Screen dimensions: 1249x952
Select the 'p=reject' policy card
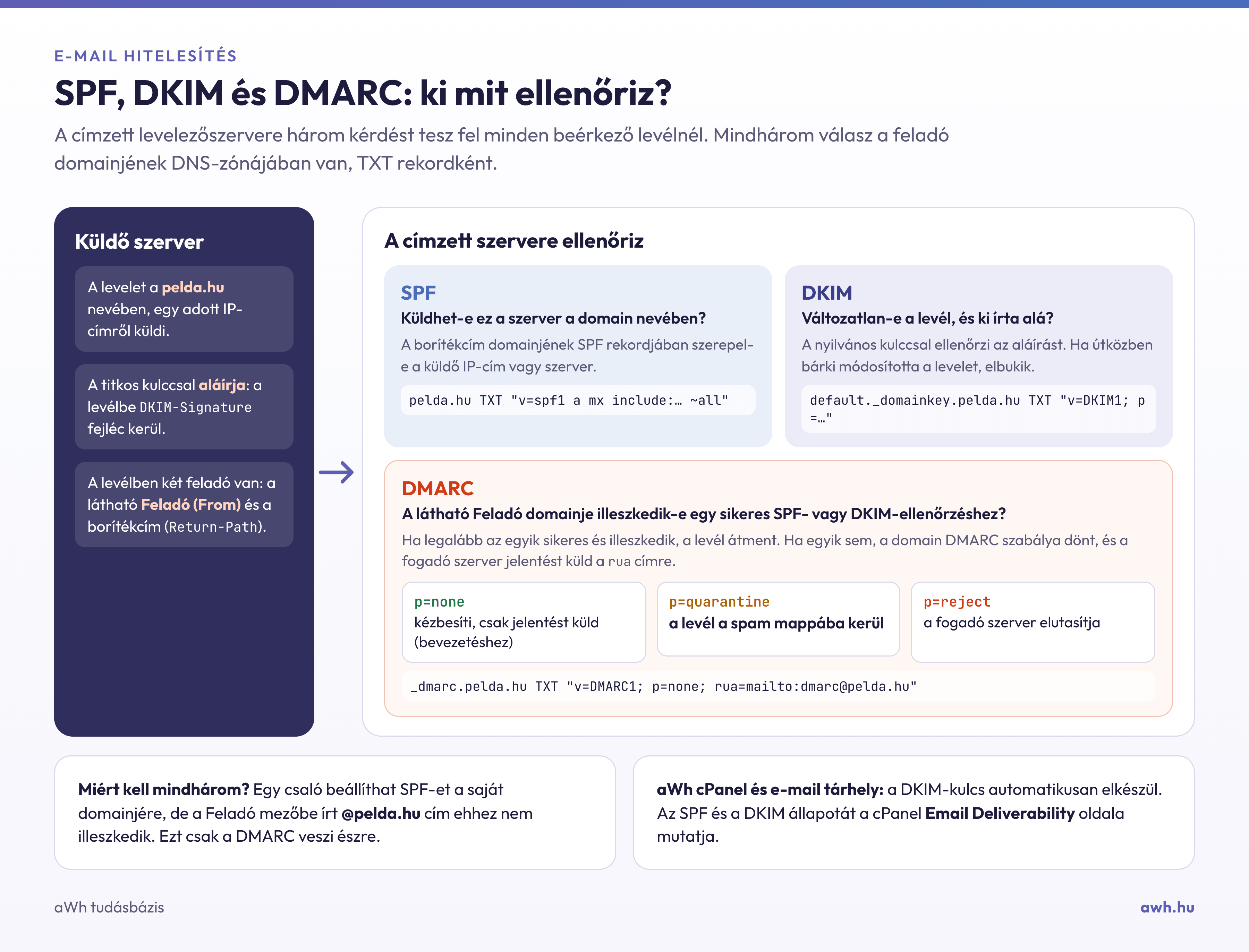[x=1033, y=621]
